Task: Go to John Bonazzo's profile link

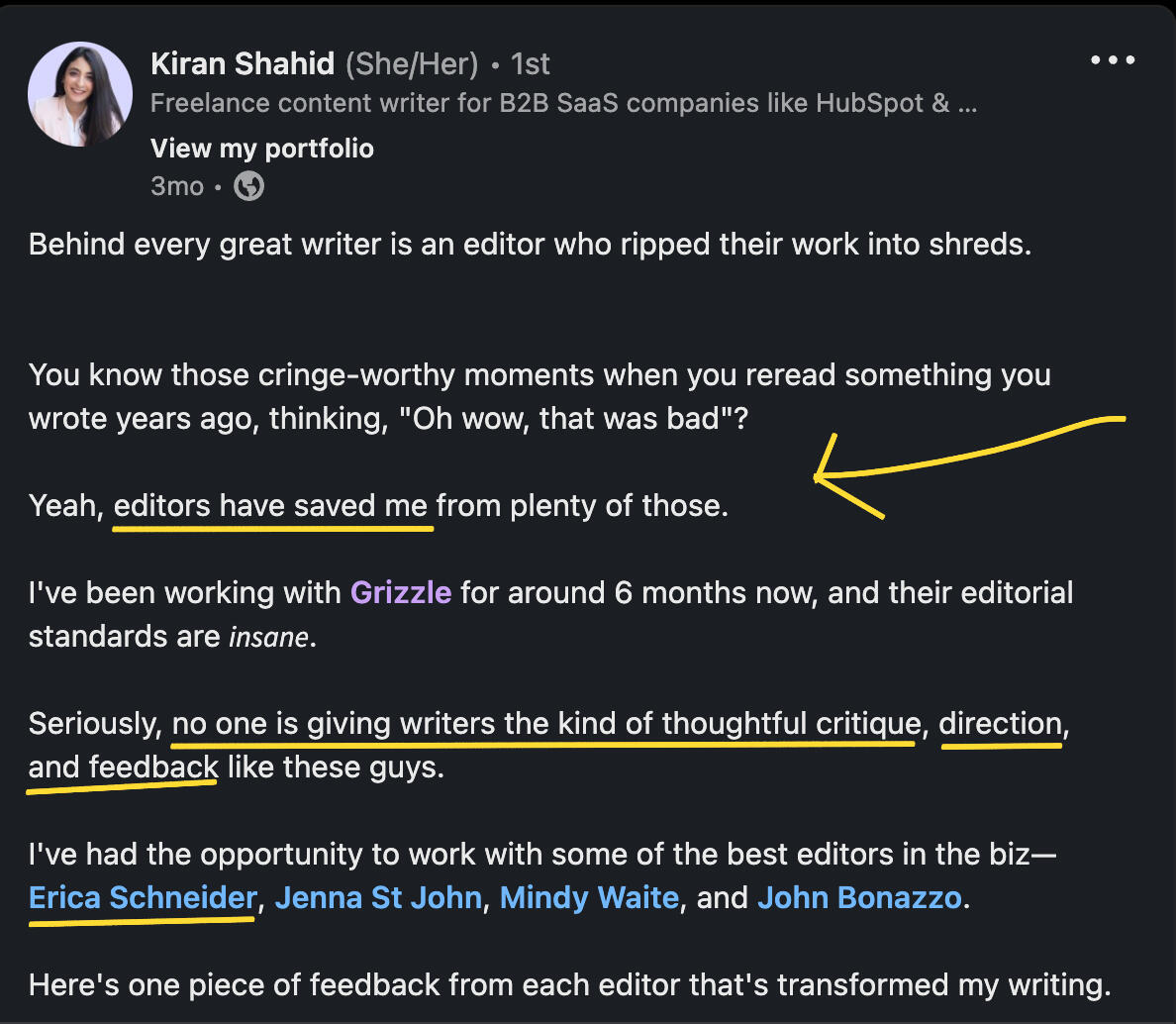Action: (859, 898)
